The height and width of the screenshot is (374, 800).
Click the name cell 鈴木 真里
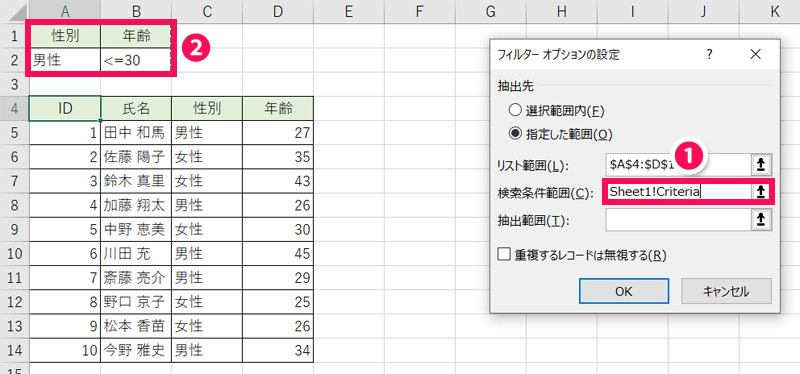tap(136, 181)
